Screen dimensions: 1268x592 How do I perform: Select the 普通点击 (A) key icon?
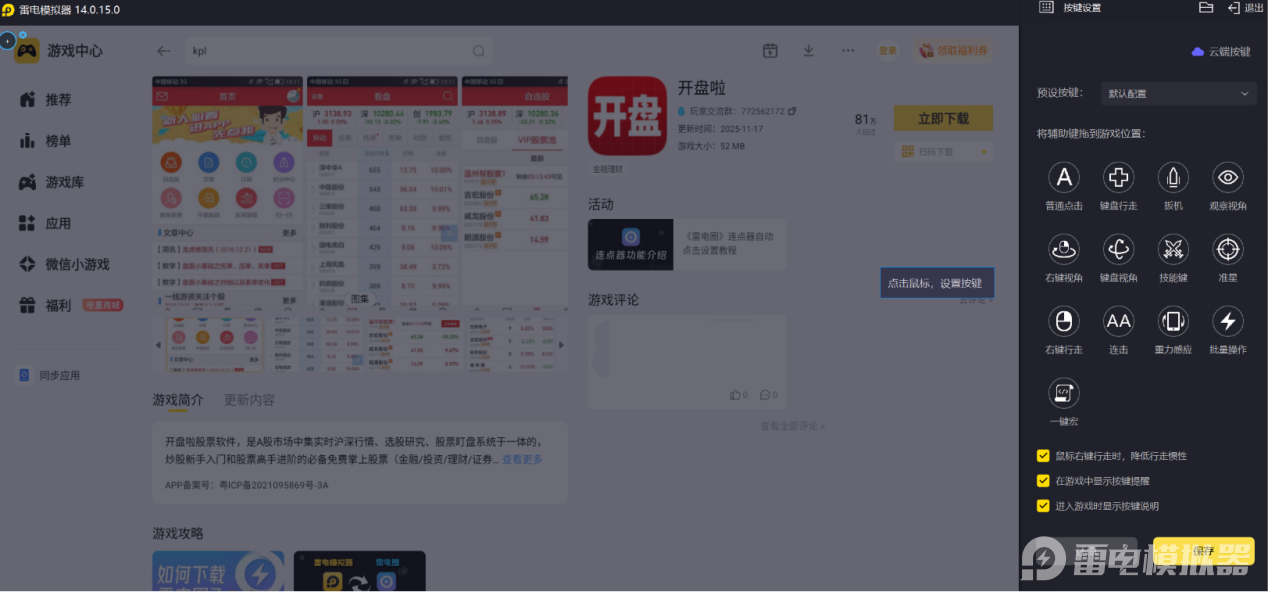(x=1064, y=178)
